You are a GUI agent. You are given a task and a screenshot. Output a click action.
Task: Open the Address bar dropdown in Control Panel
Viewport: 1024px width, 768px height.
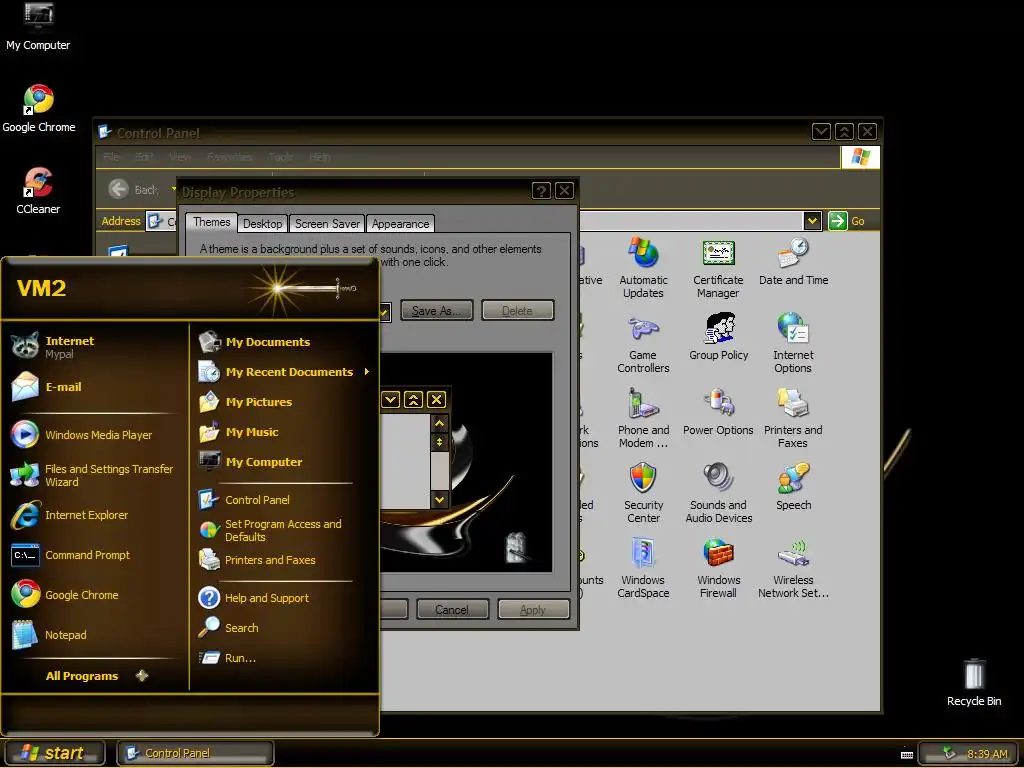click(812, 221)
